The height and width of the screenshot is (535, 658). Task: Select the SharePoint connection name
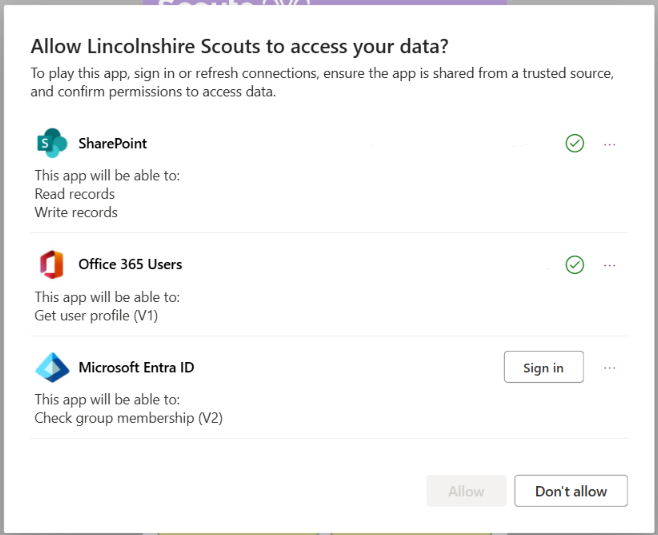point(112,144)
